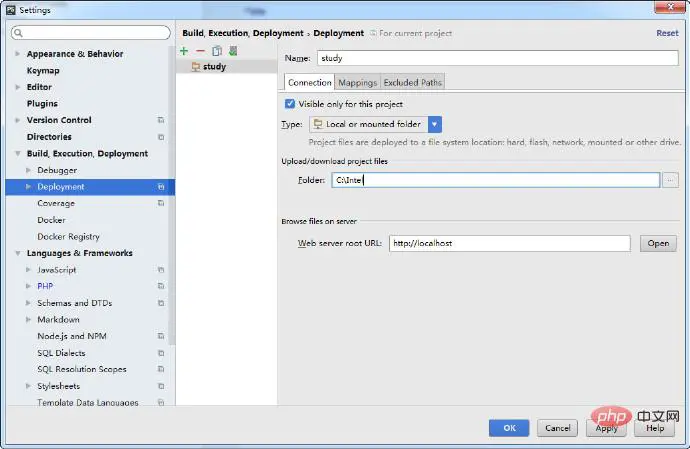
Task: Select the Docker Registry settings item
Action: 68,237
